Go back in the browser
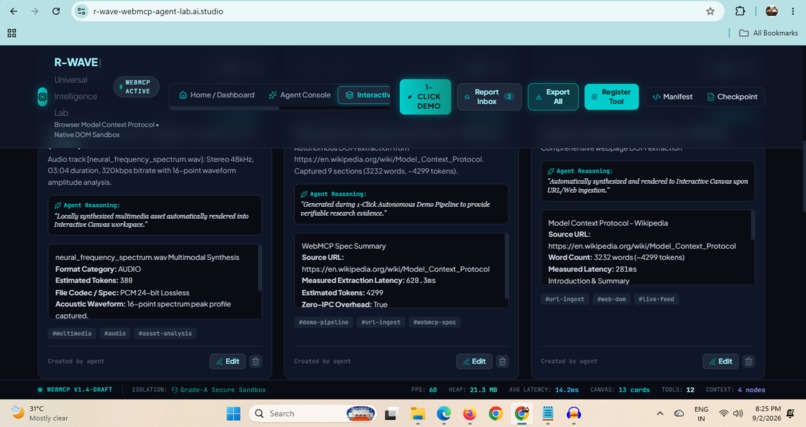806x427 pixels. (13, 11)
